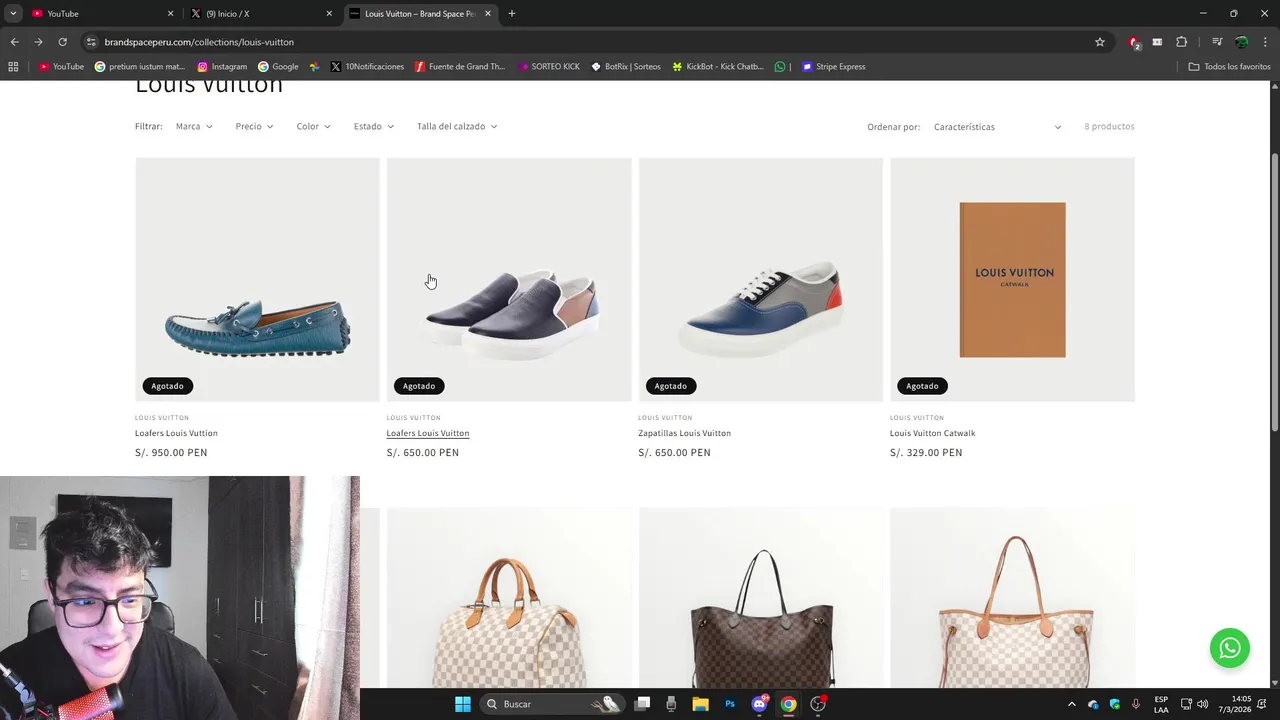Image resolution: width=1280 pixels, height=720 pixels.
Task: Click the teal loafers product image
Action: (257, 280)
